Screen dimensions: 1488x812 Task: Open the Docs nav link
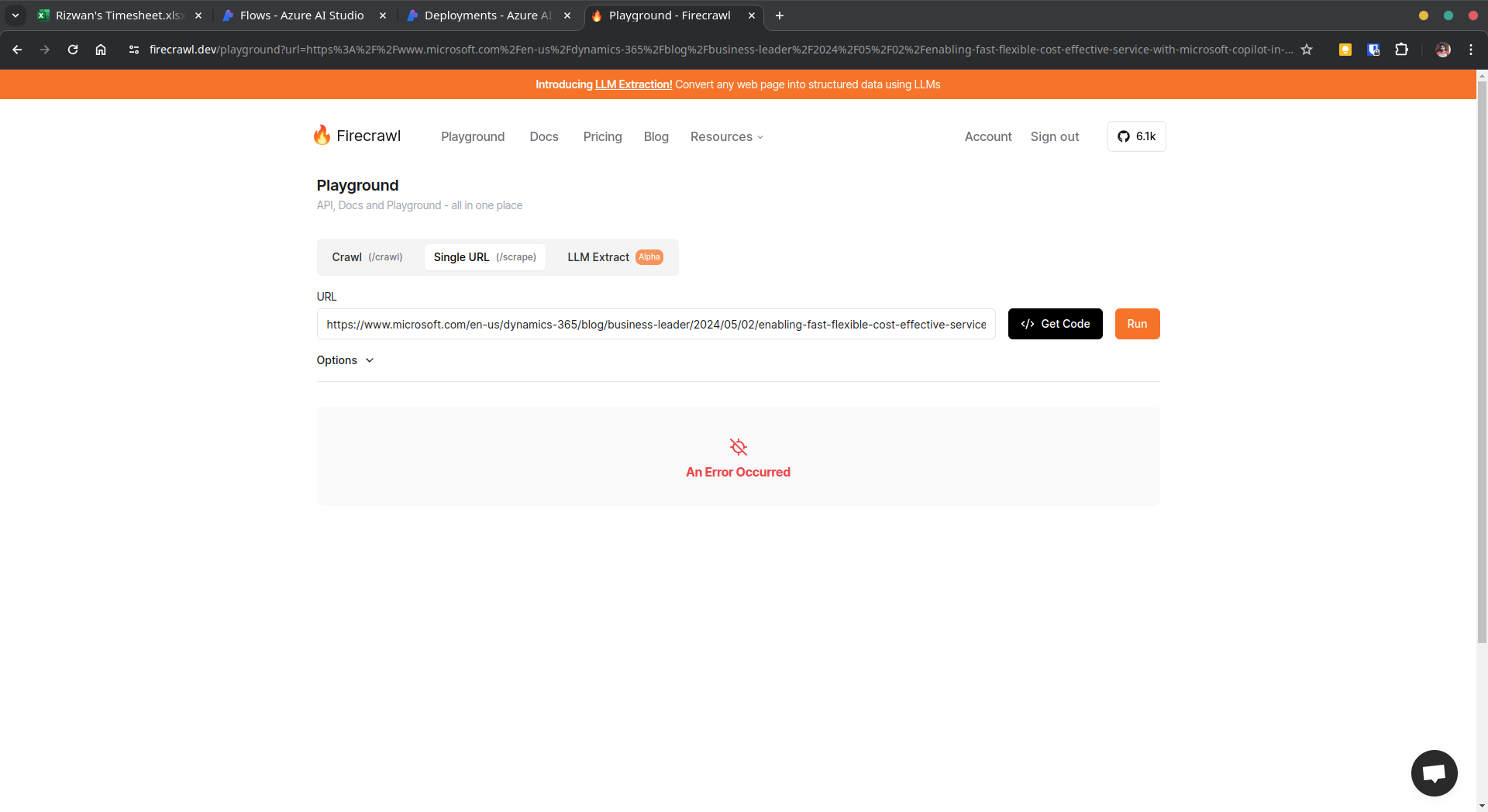coord(544,136)
